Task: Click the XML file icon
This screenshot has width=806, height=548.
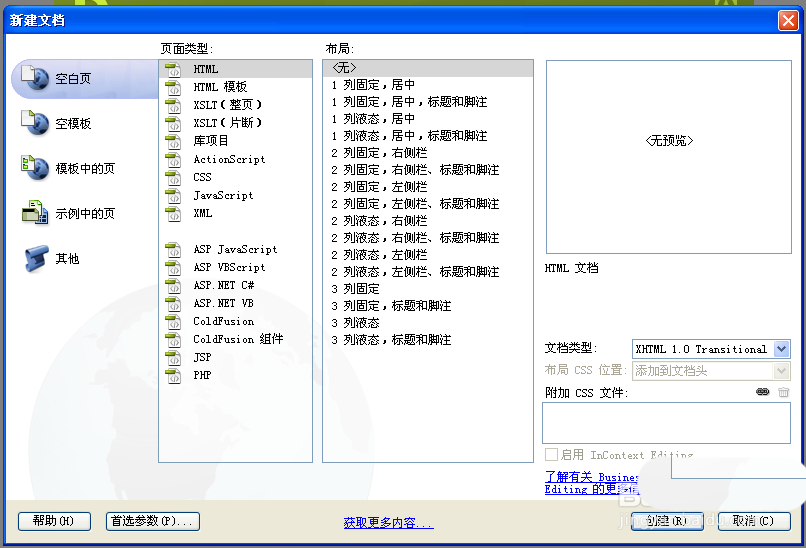Action: [173, 213]
